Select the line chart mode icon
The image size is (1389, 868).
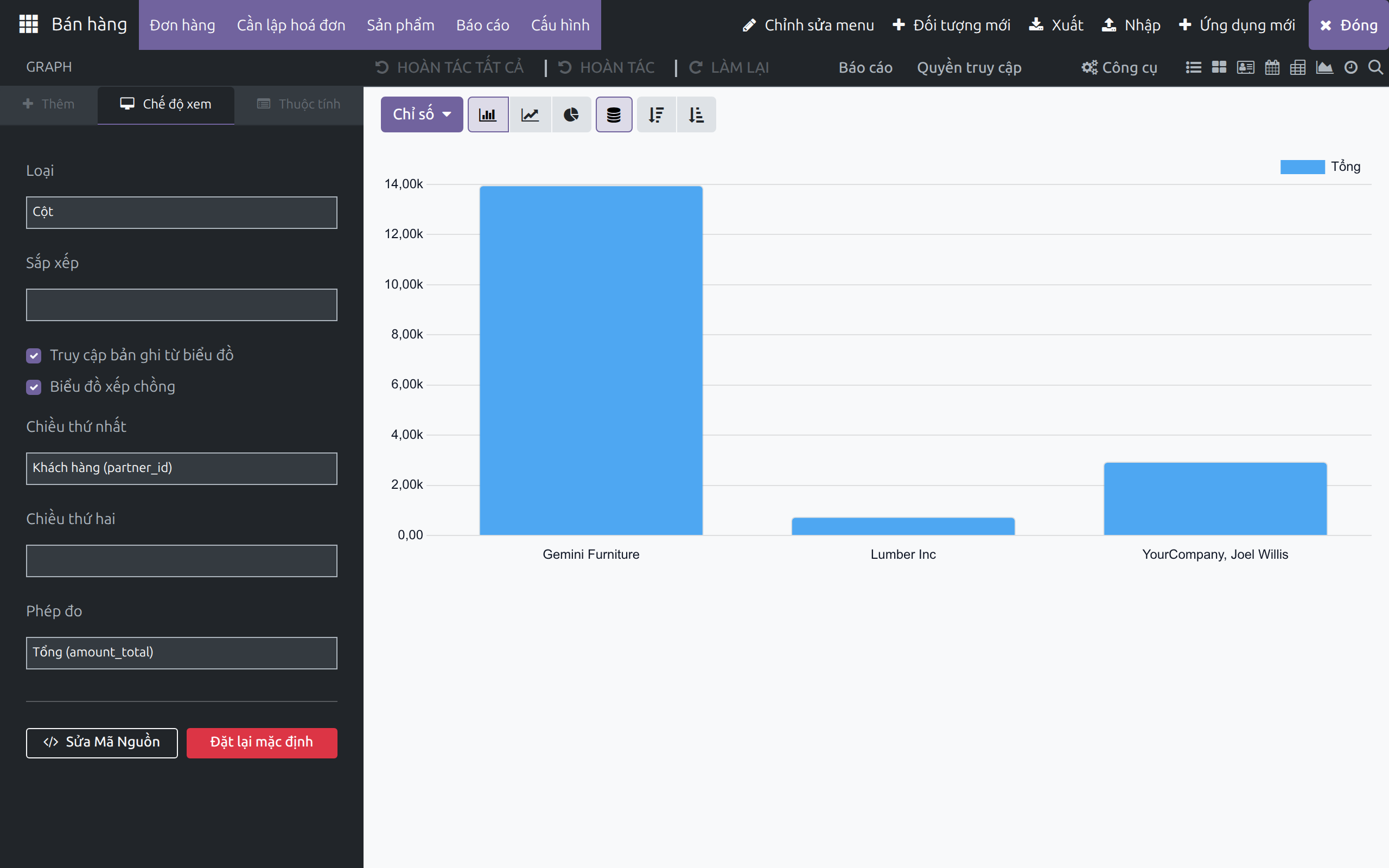pyautogui.click(x=530, y=115)
